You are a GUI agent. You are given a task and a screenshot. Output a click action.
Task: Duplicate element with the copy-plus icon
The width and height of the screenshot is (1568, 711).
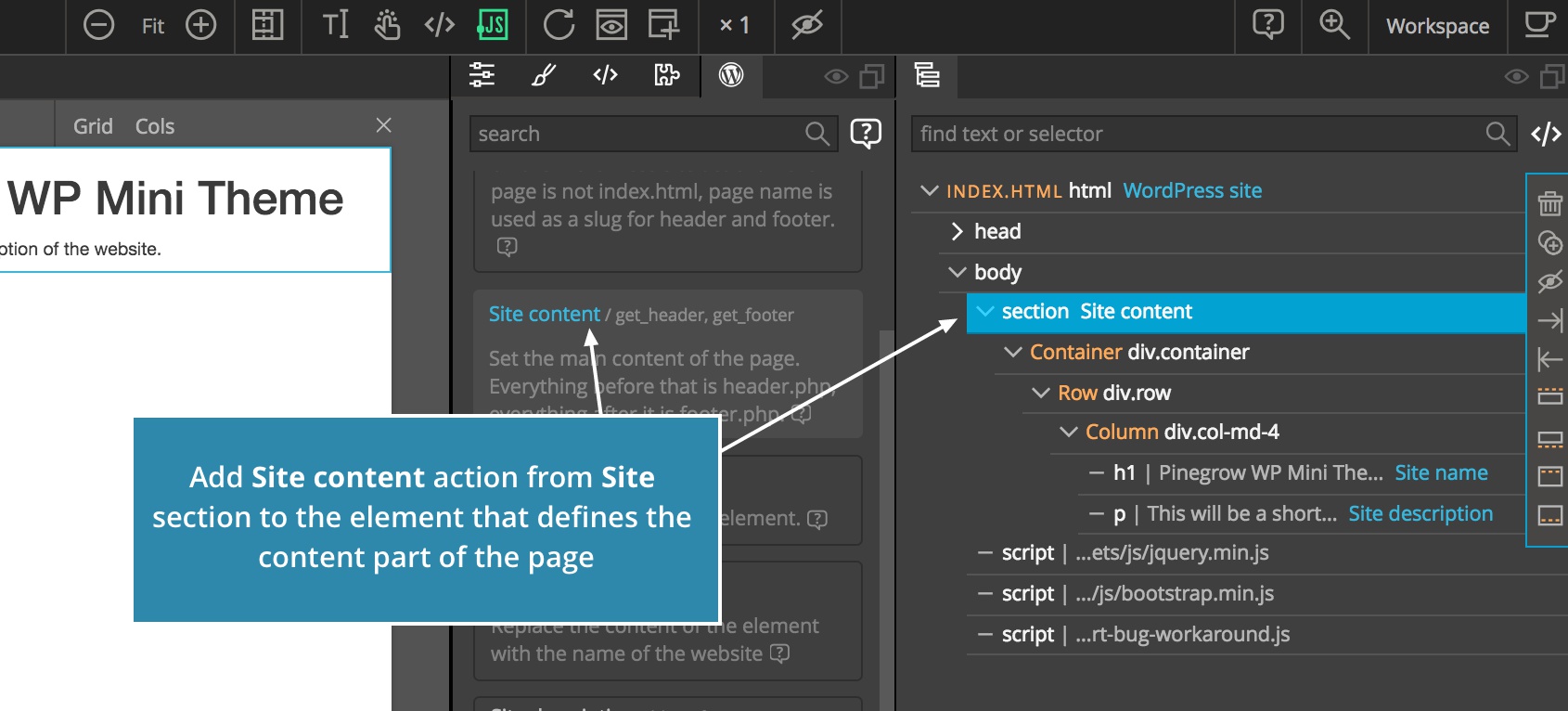click(1549, 242)
